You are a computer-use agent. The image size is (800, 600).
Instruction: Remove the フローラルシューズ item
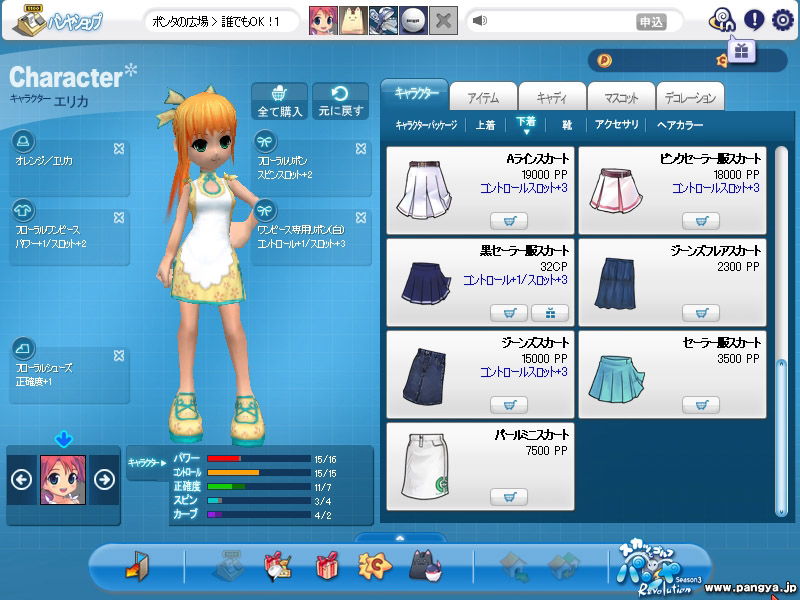pyautogui.click(x=119, y=356)
